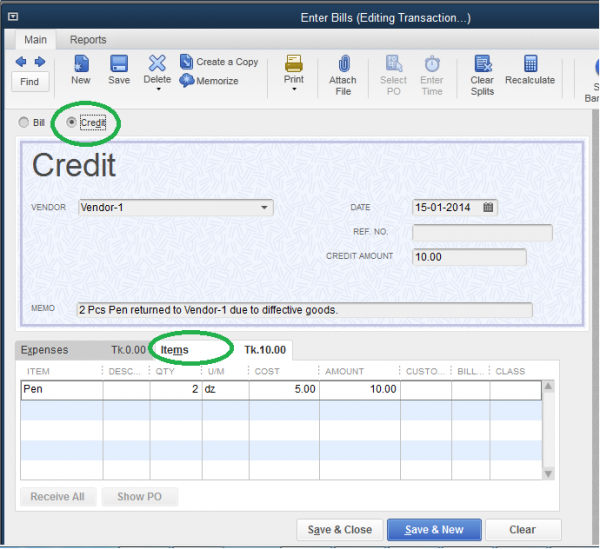
Task: Click the Show PO button
Action: click(x=140, y=497)
